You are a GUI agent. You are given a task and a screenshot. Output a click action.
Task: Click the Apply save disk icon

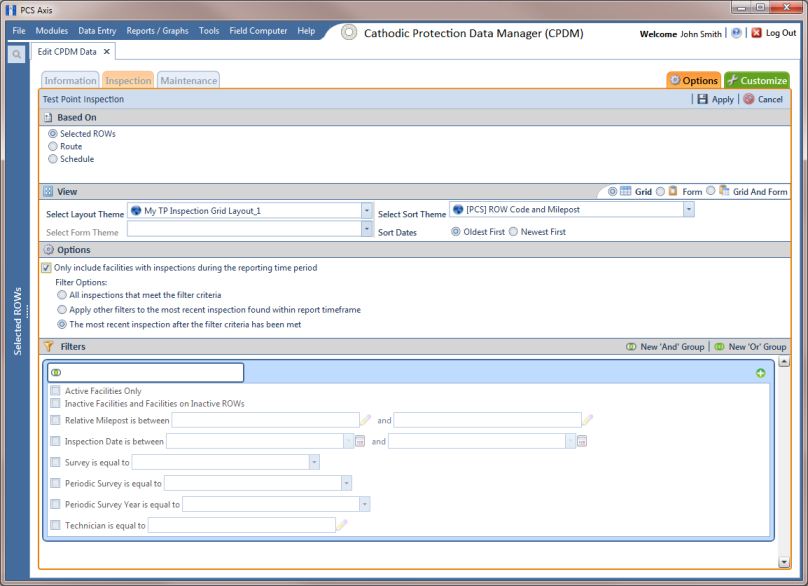pyautogui.click(x=702, y=99)
